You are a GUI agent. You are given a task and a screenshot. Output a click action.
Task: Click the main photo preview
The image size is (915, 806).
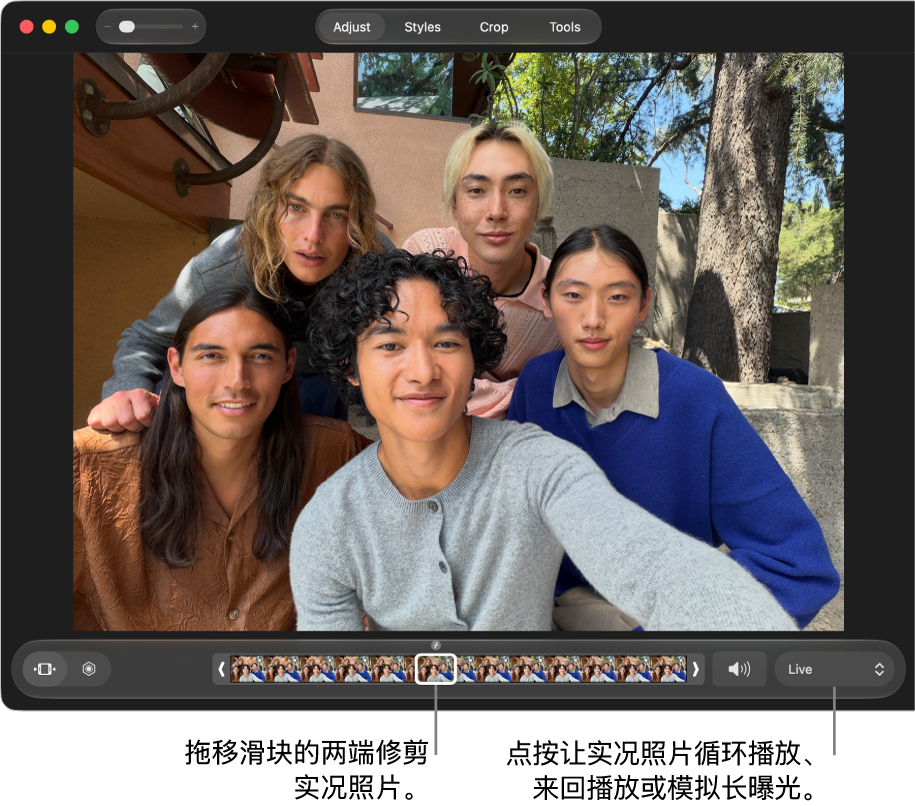pos(458,342)
